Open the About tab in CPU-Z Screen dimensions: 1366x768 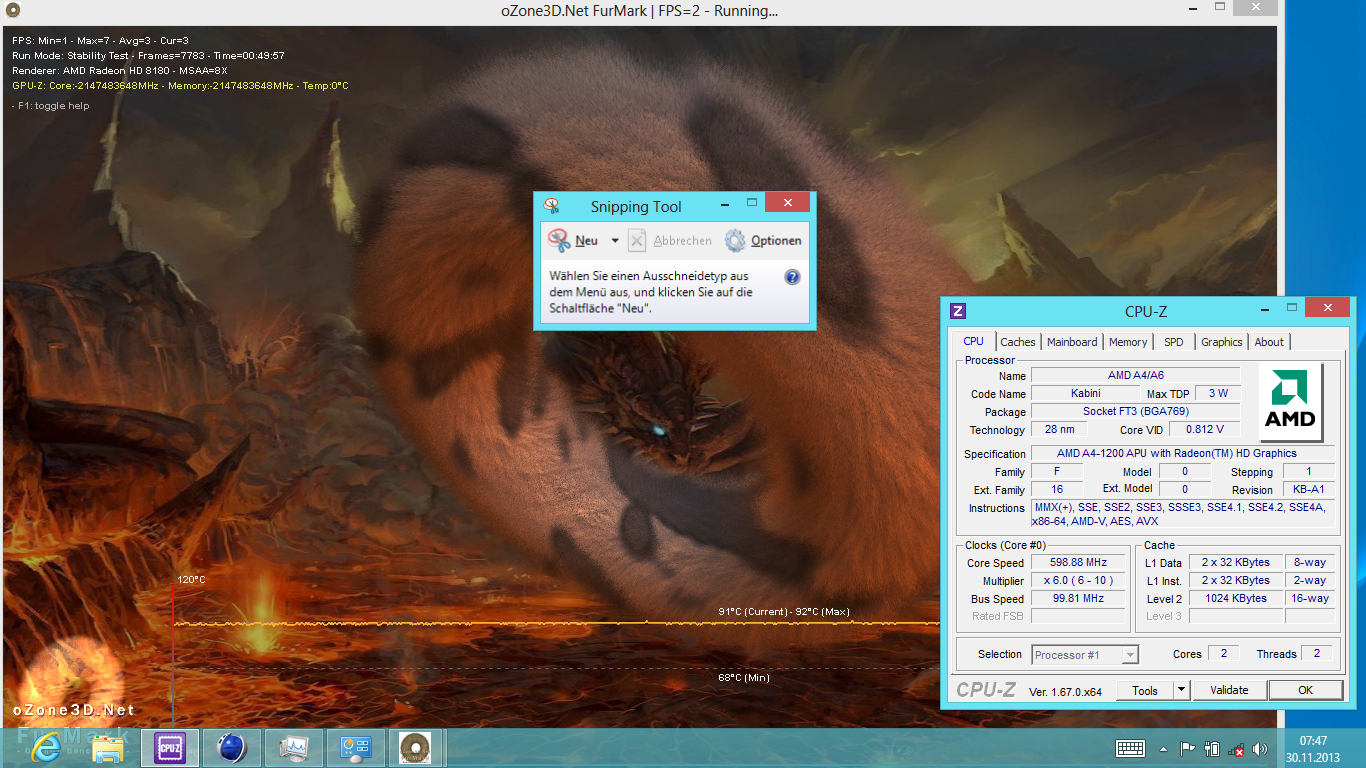pyautogui.click(x=1269, y=342)
